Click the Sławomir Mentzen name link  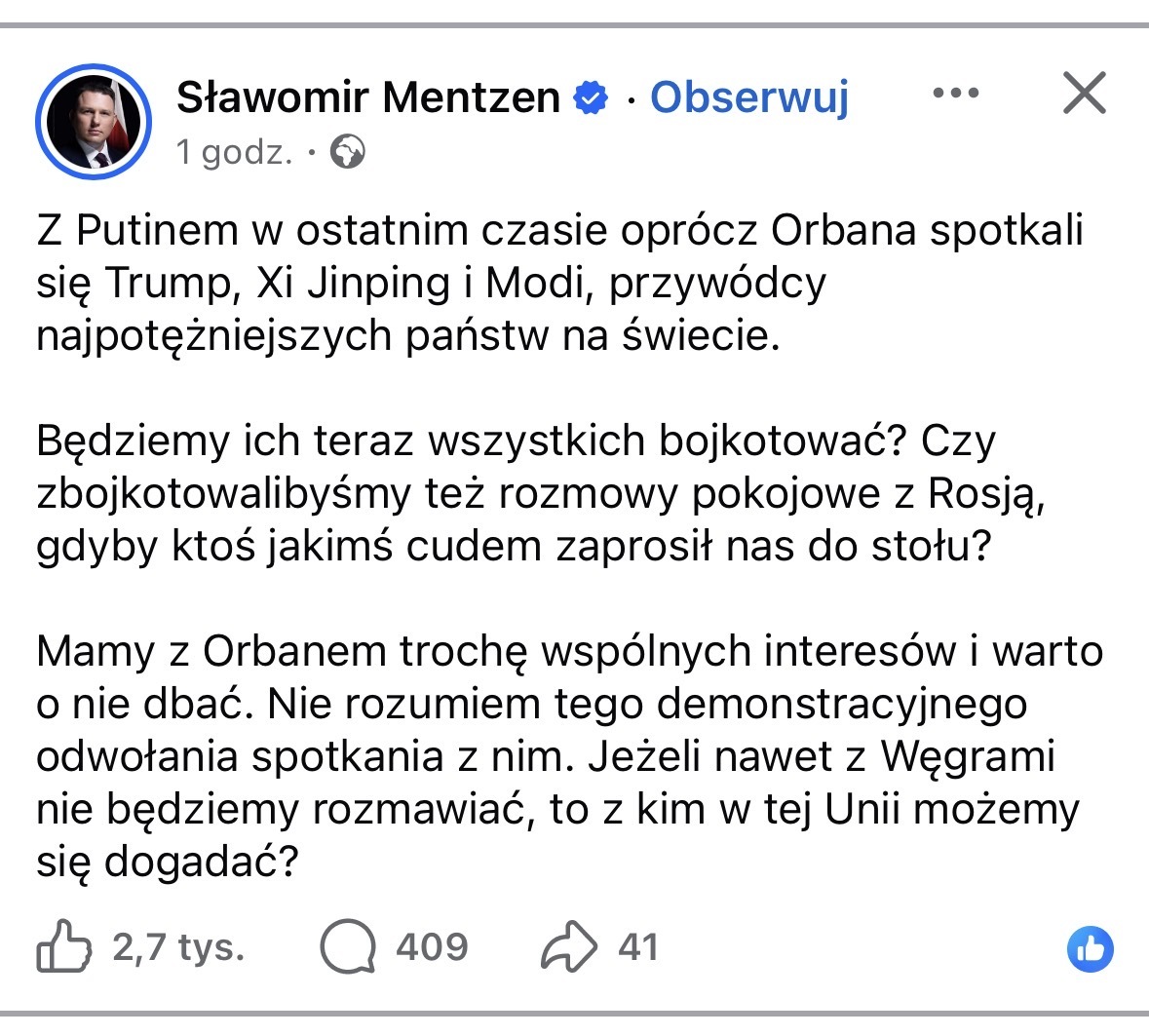point(367,97)
